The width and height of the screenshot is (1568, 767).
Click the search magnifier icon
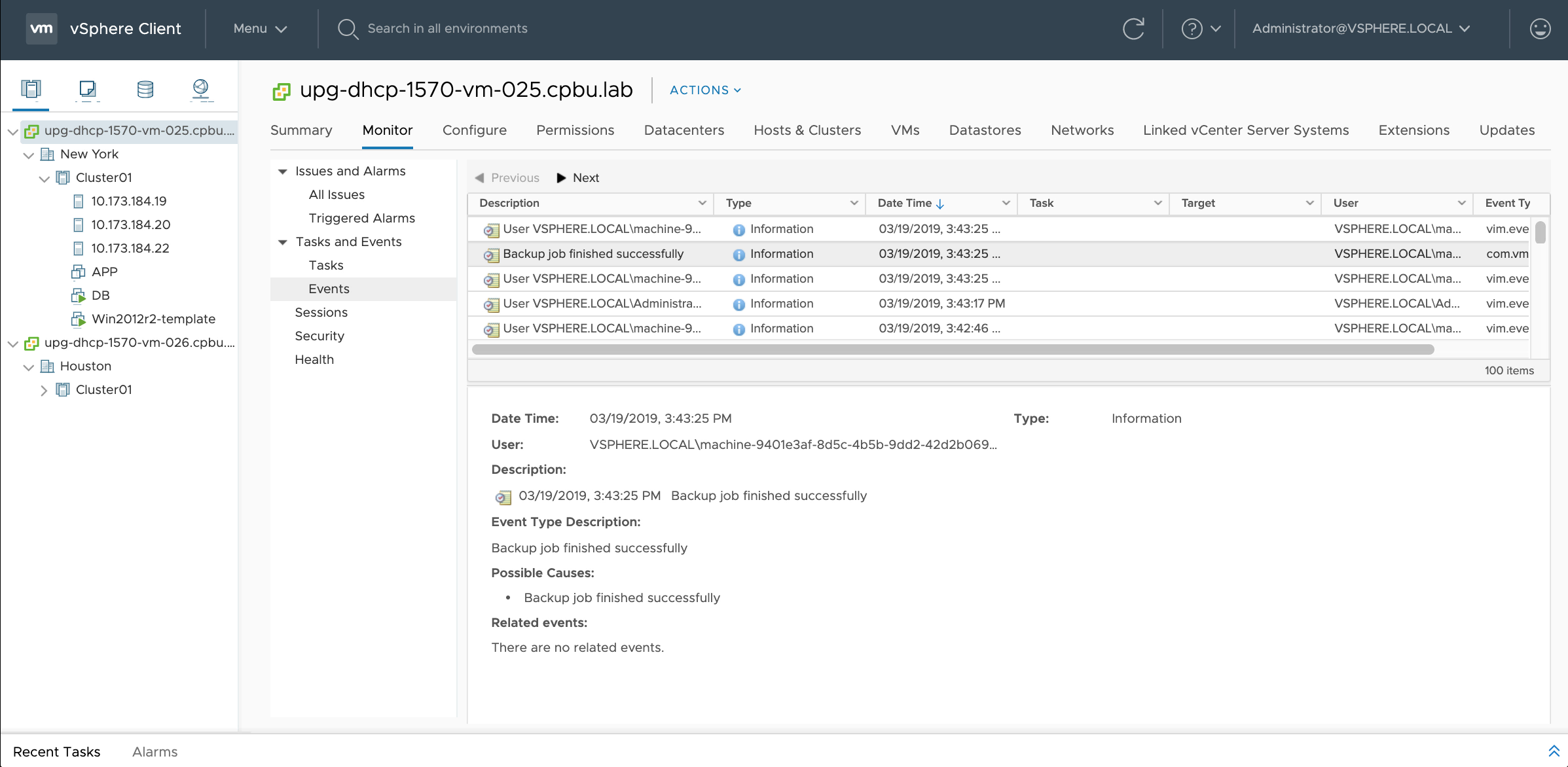(347, 29)
